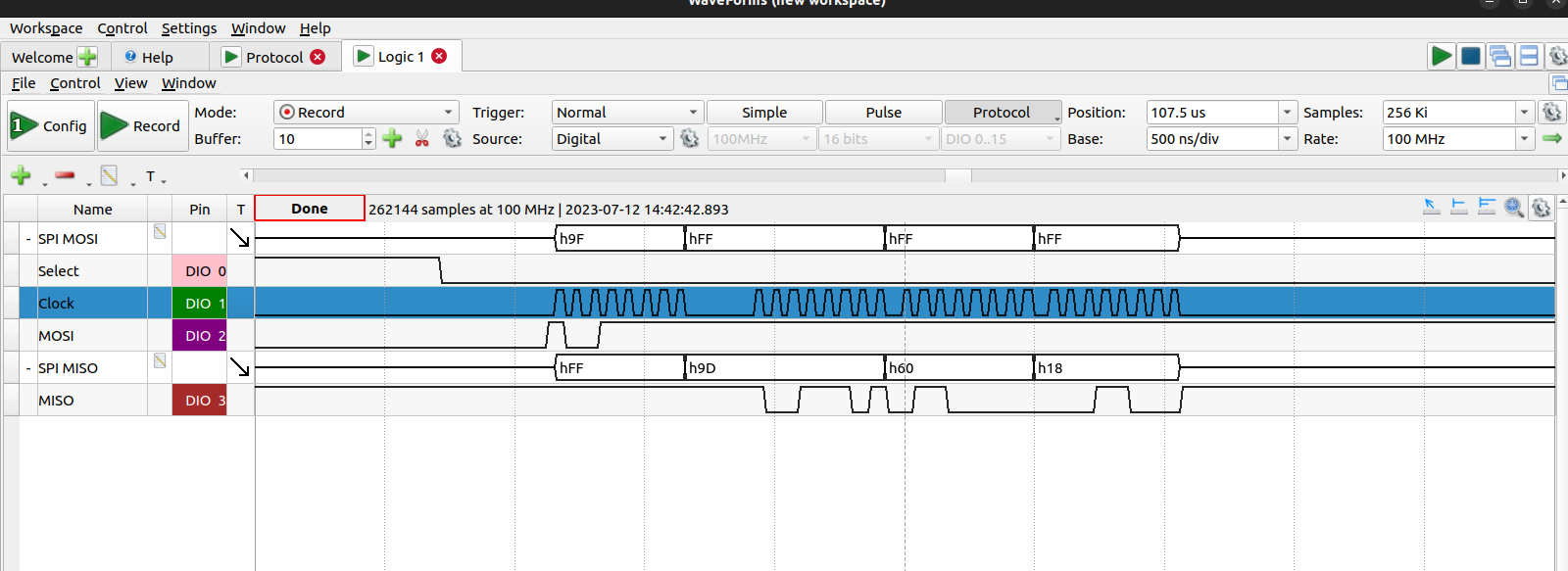Edit SPI MISO properties pencil icon

point(160,360)
